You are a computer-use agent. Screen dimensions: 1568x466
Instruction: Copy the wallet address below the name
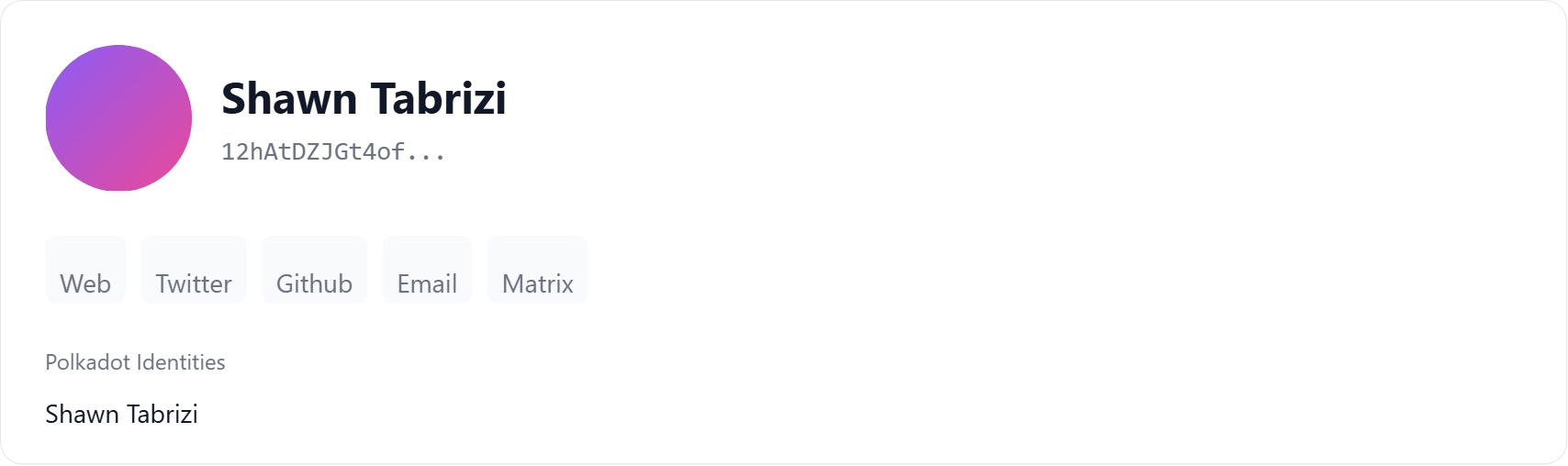click(x=333, y=152)
